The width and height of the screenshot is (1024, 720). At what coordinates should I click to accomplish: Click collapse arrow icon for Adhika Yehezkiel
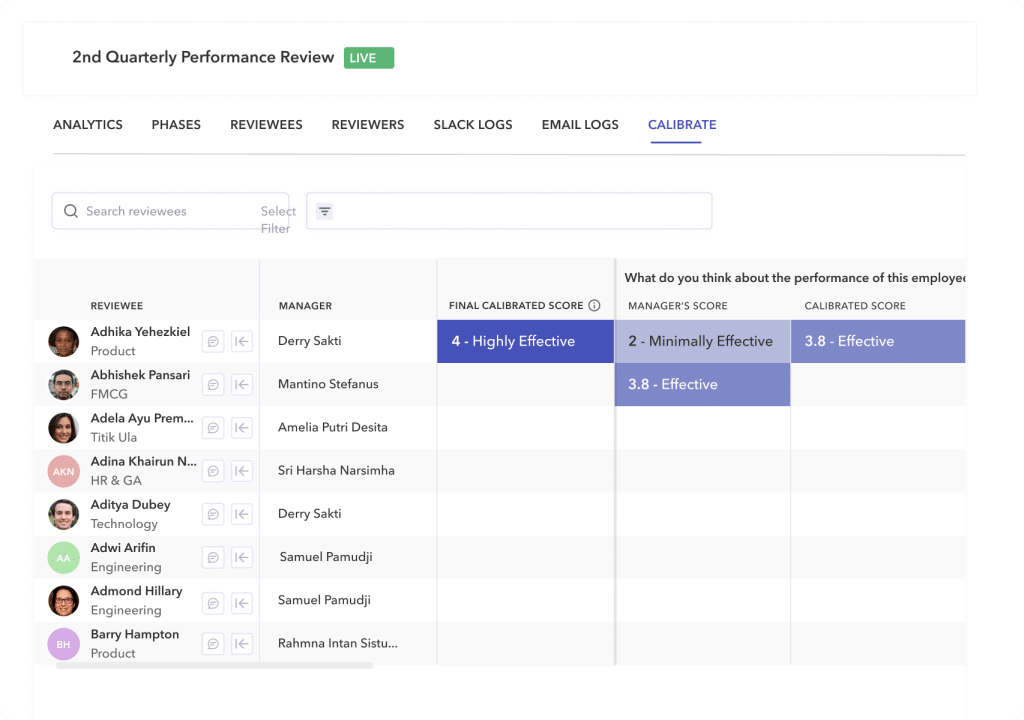(242, 341)
